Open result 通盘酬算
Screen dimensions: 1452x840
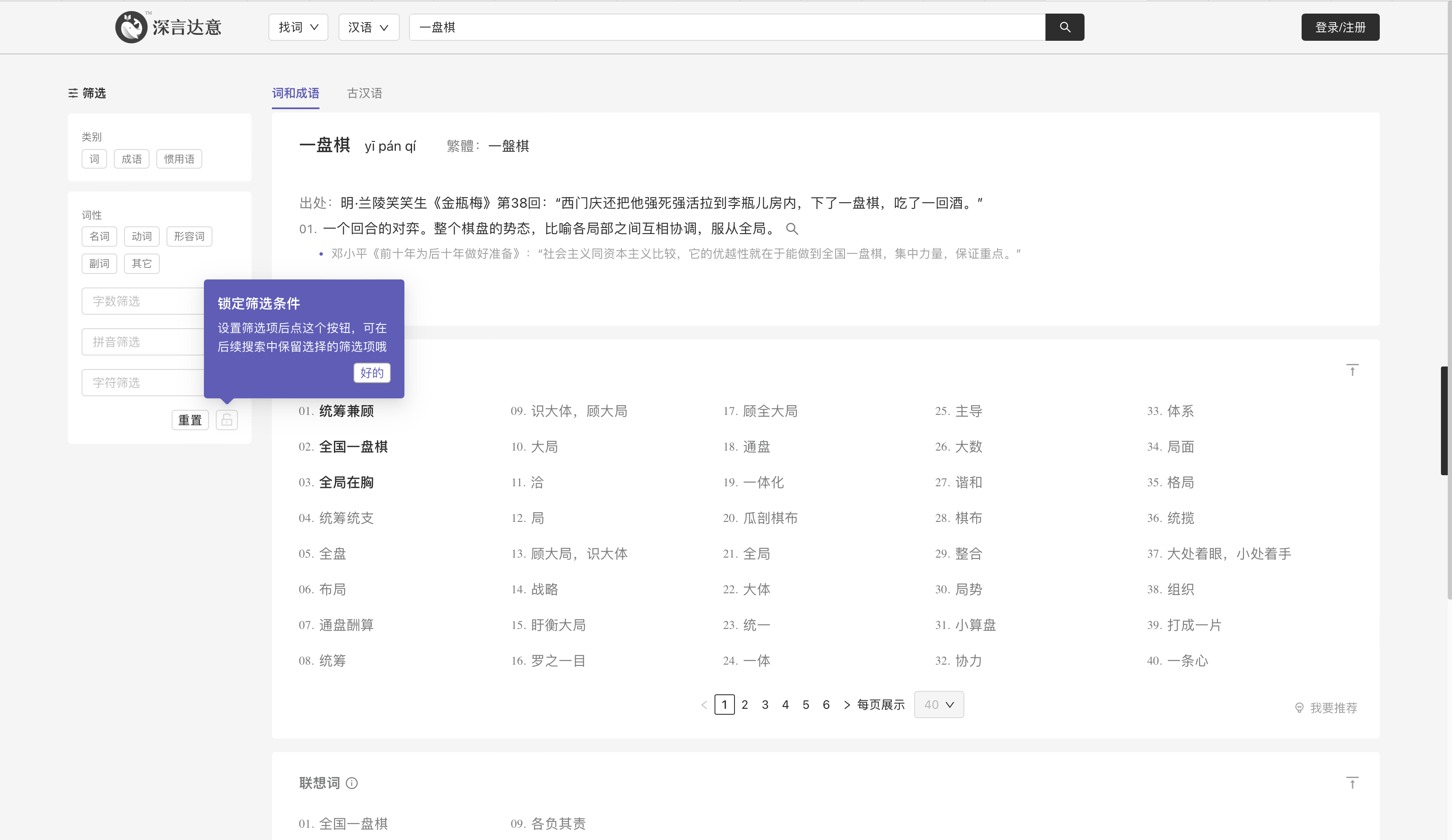coord(346,625)
